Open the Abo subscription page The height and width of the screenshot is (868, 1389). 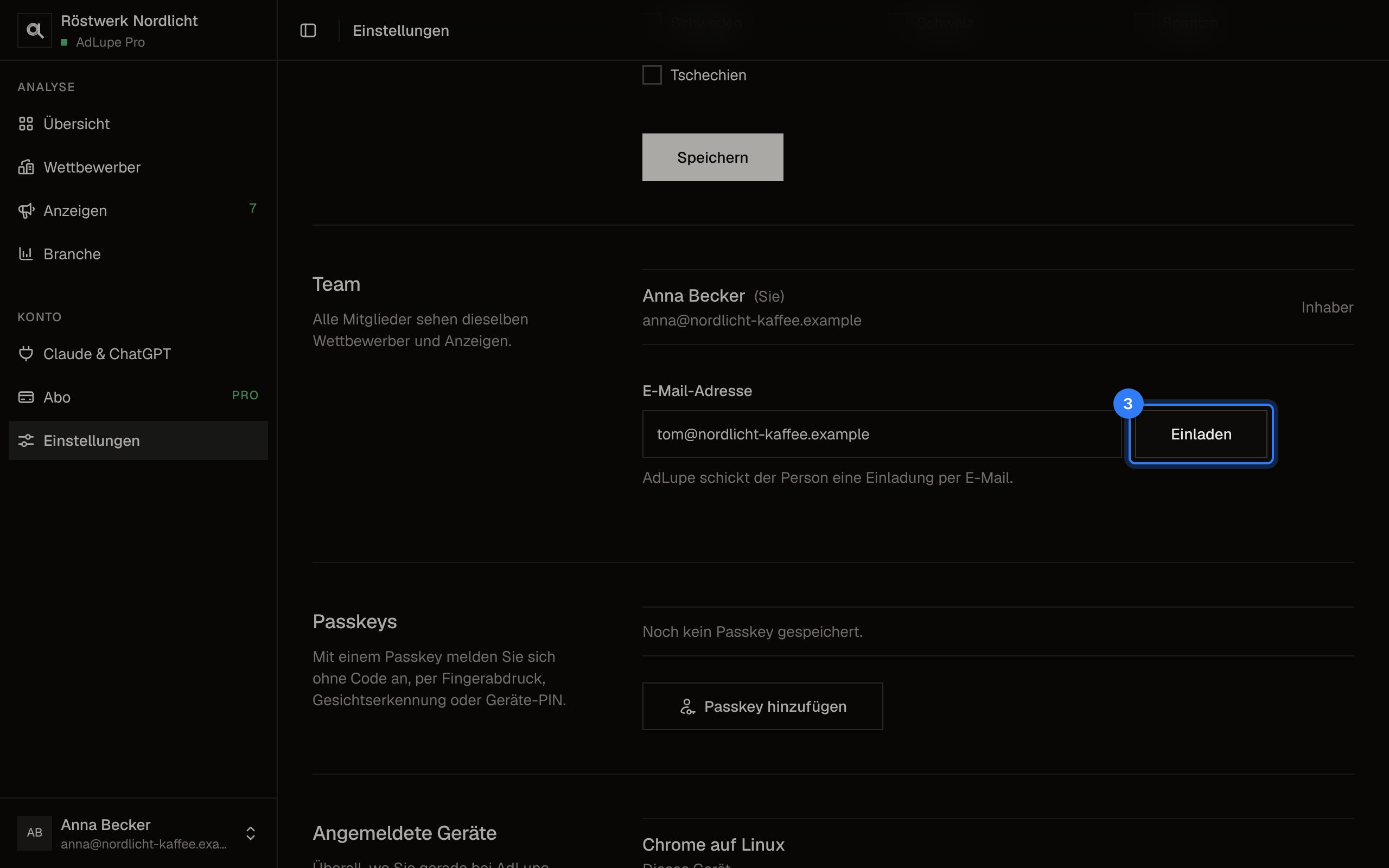click(x=138, y=397)
